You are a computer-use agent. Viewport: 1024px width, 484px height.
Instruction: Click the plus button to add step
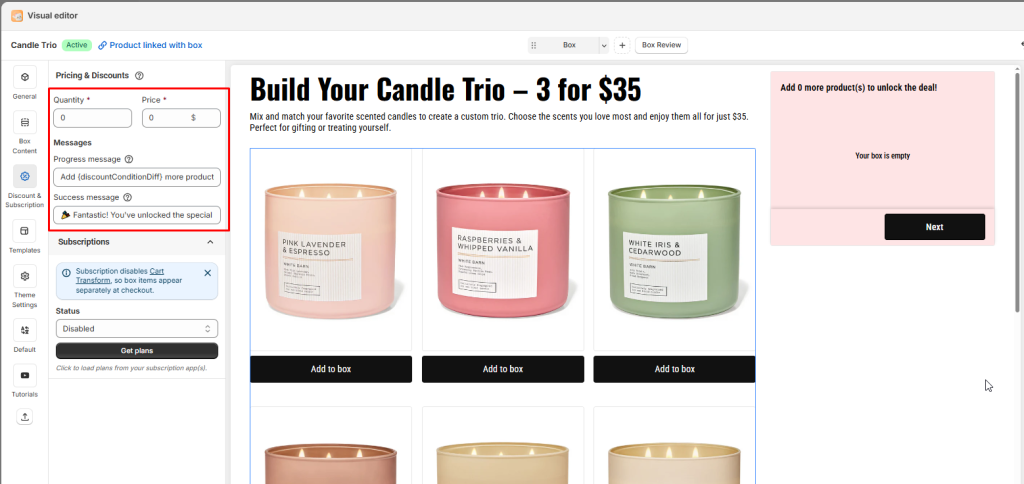pos(622,45)
